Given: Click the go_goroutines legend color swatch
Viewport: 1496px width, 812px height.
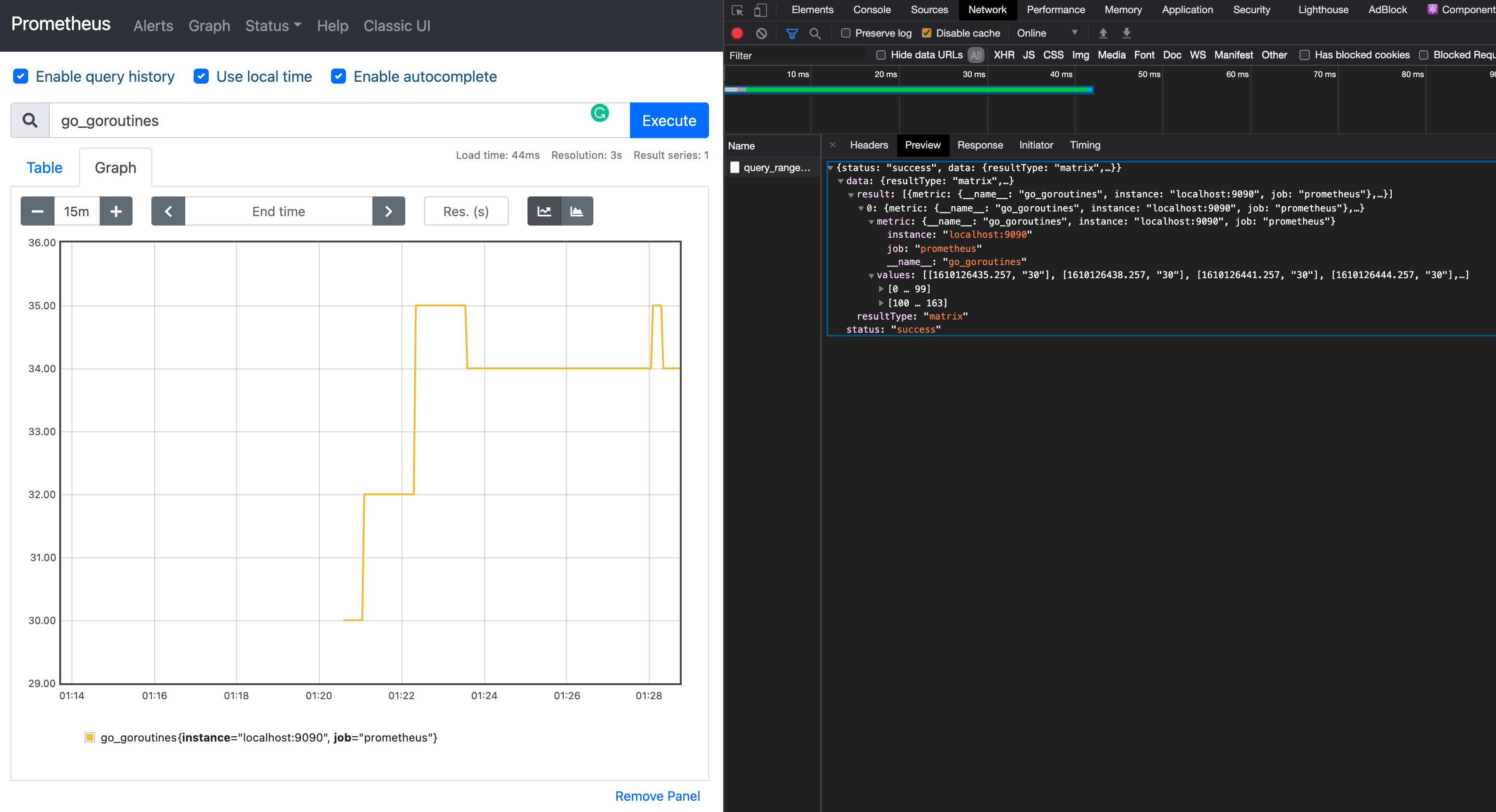Looking at the screenshot, I should 89,737.
